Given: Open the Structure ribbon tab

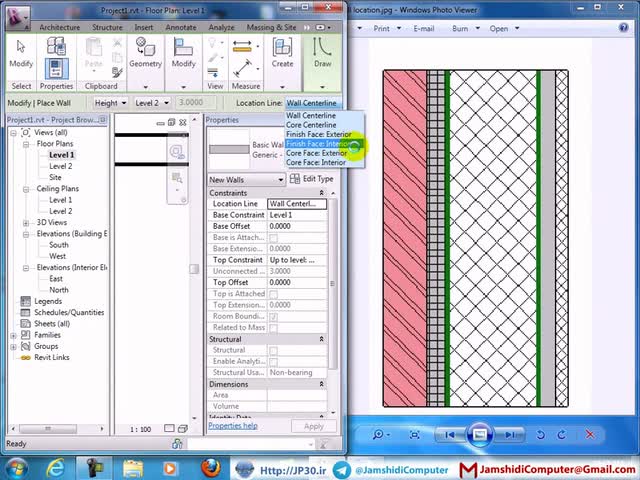Looking at the screenshot, I should coord(107,27).
